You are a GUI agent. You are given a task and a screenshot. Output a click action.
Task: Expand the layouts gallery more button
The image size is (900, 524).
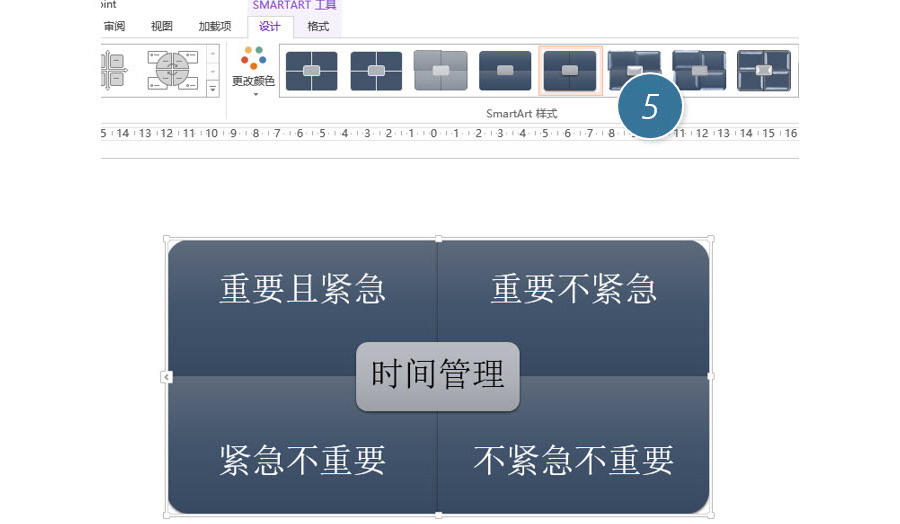[212, 89]
